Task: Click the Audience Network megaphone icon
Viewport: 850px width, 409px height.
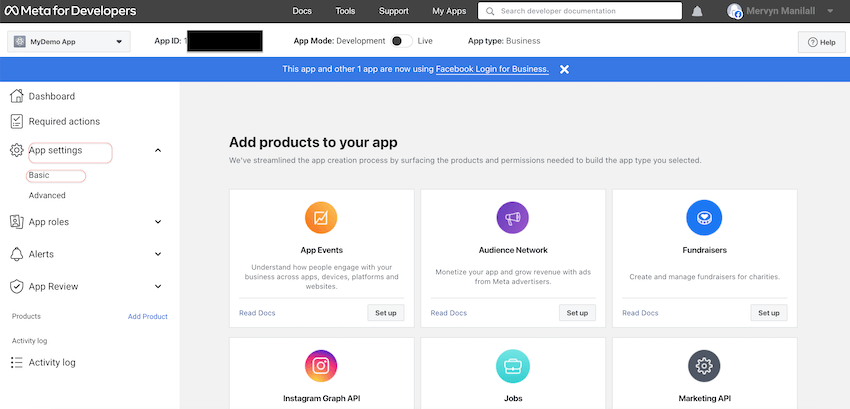Action: pyautogui.click(x=512, y=218)
